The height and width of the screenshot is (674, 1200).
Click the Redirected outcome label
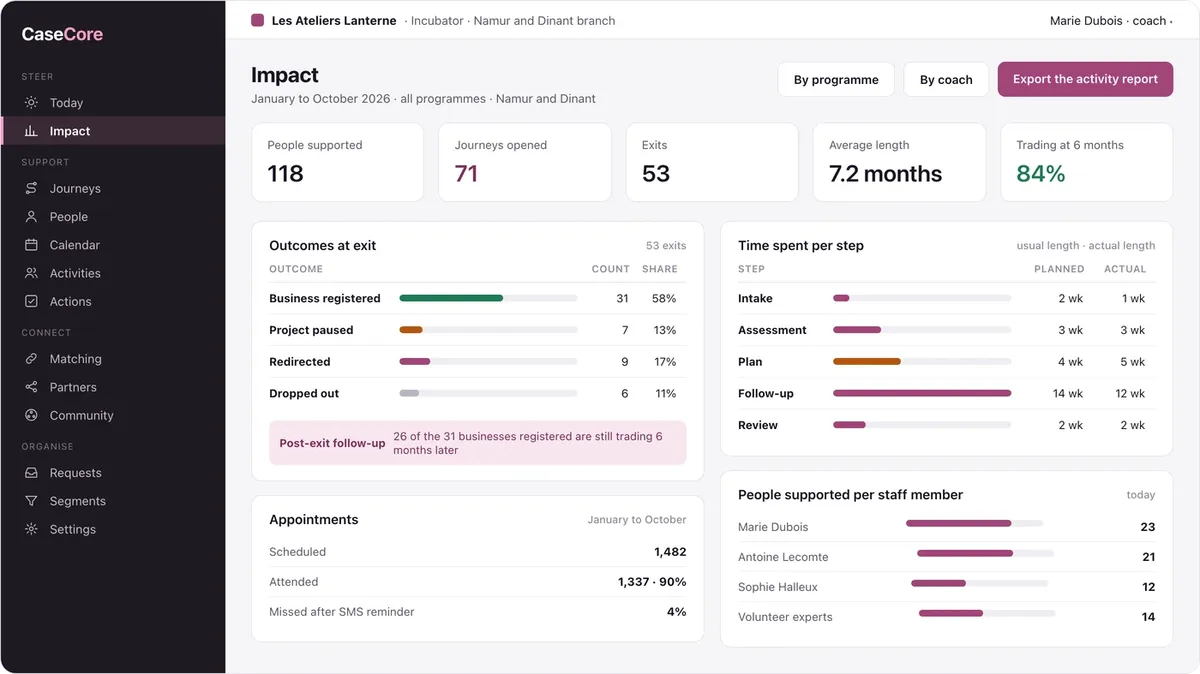[x=299, y=362]
